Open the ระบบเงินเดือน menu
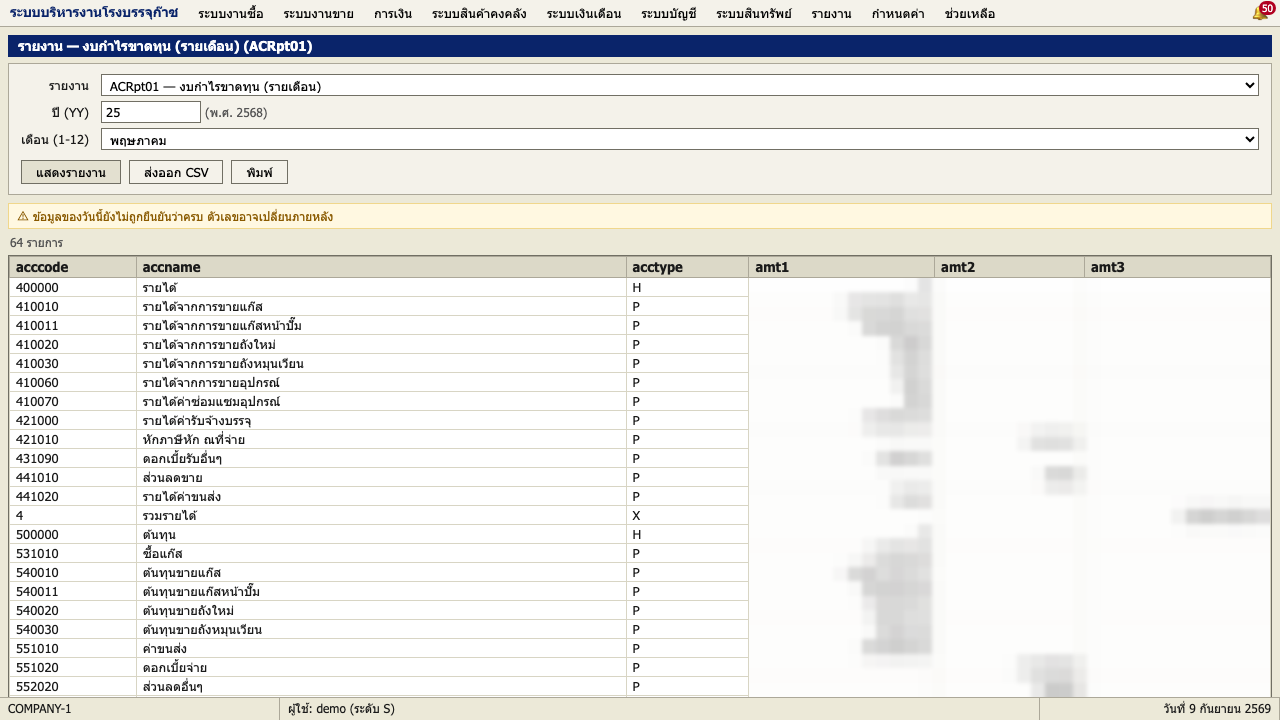This screenshot has width=1280, height=720. point(584,13)
